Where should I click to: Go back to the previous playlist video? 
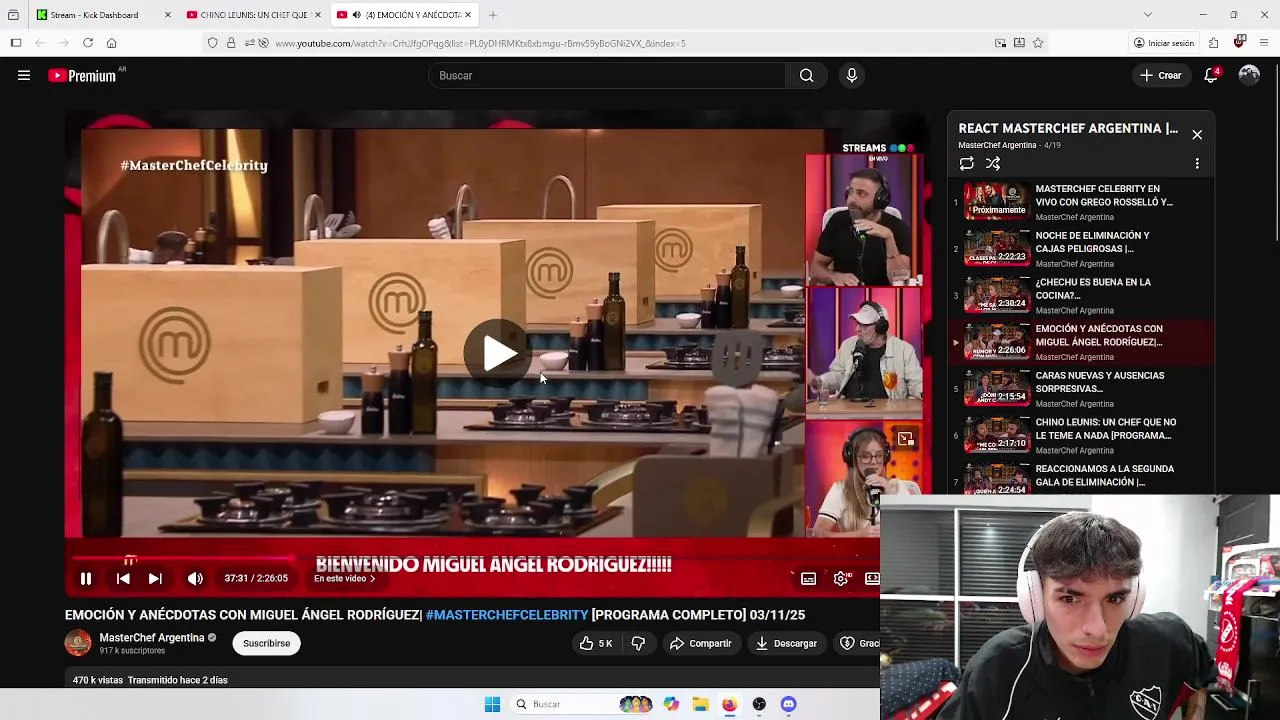coord(123,578)
